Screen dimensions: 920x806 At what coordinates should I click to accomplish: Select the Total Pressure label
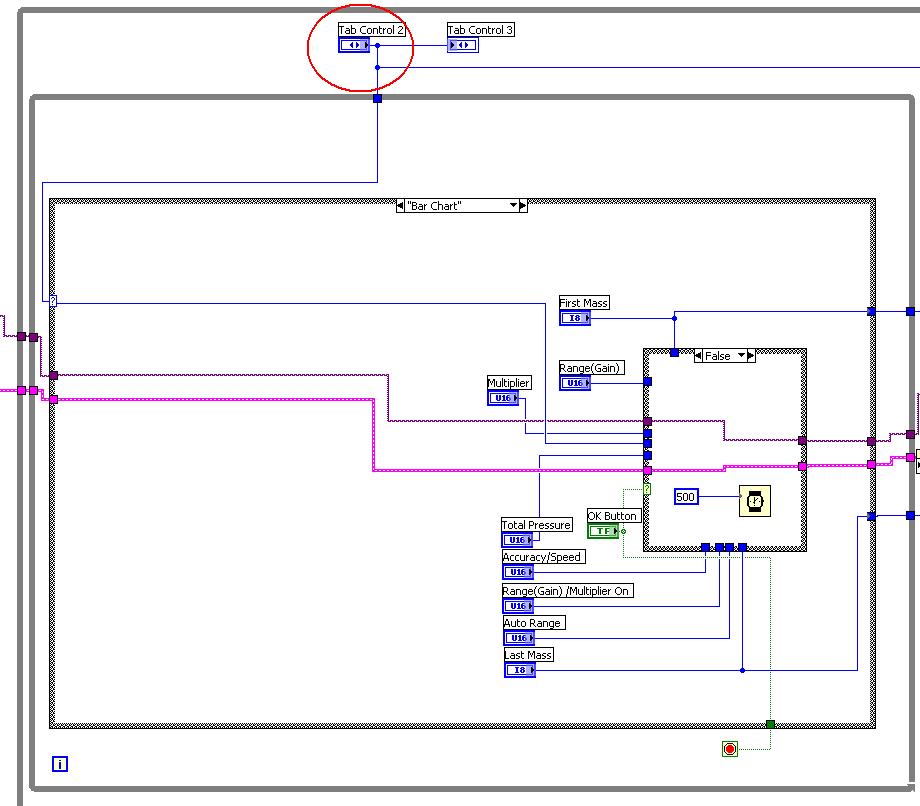[536, 524]
